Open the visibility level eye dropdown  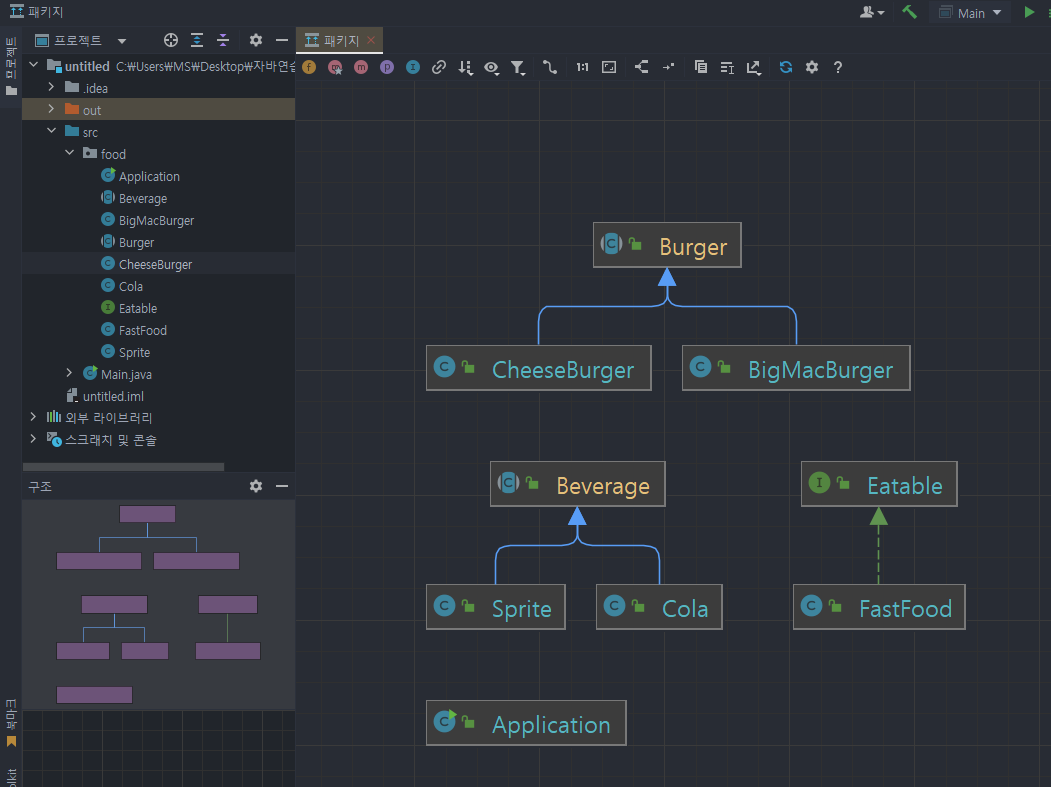pos(491,67)
